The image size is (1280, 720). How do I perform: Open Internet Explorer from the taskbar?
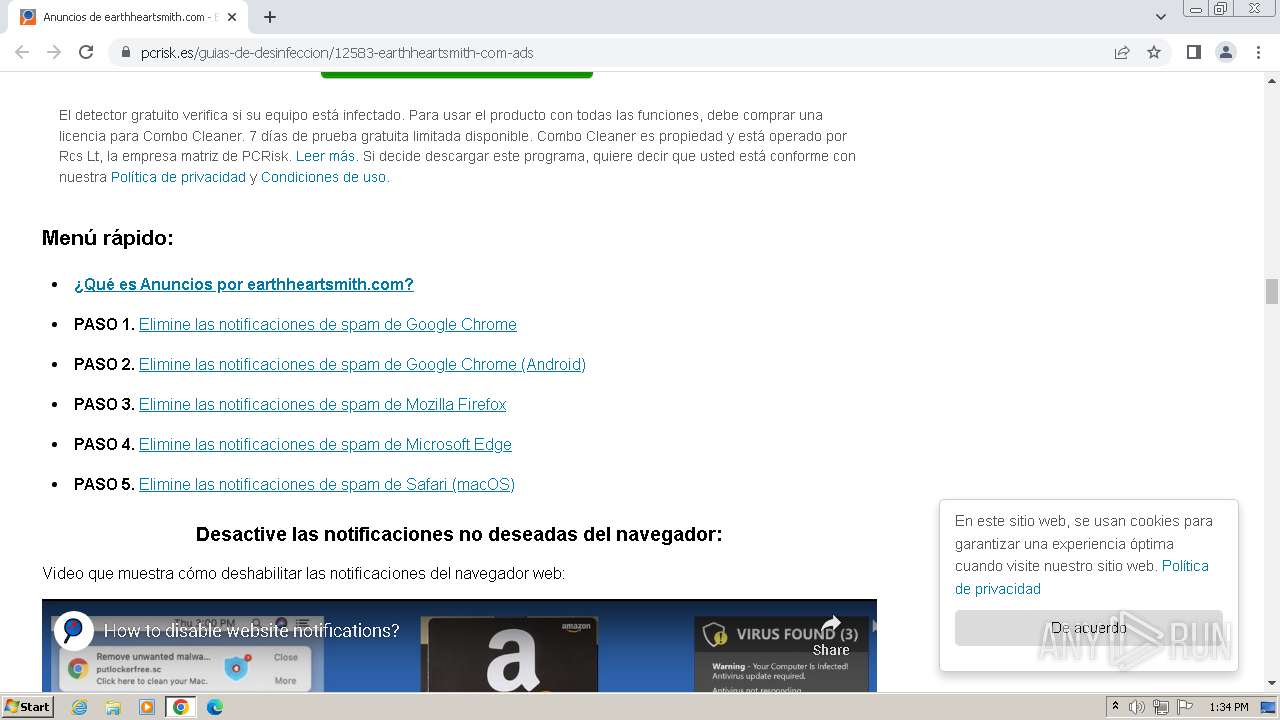click(x=79, y=707)
